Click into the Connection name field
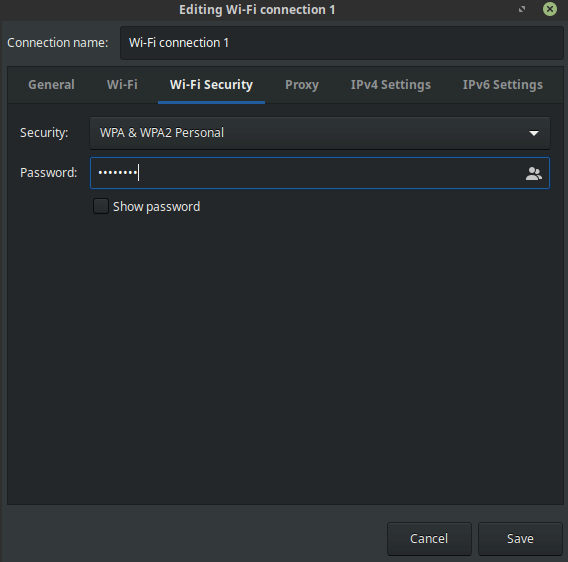This screenshot has width=568, height=562. [342, 43]
